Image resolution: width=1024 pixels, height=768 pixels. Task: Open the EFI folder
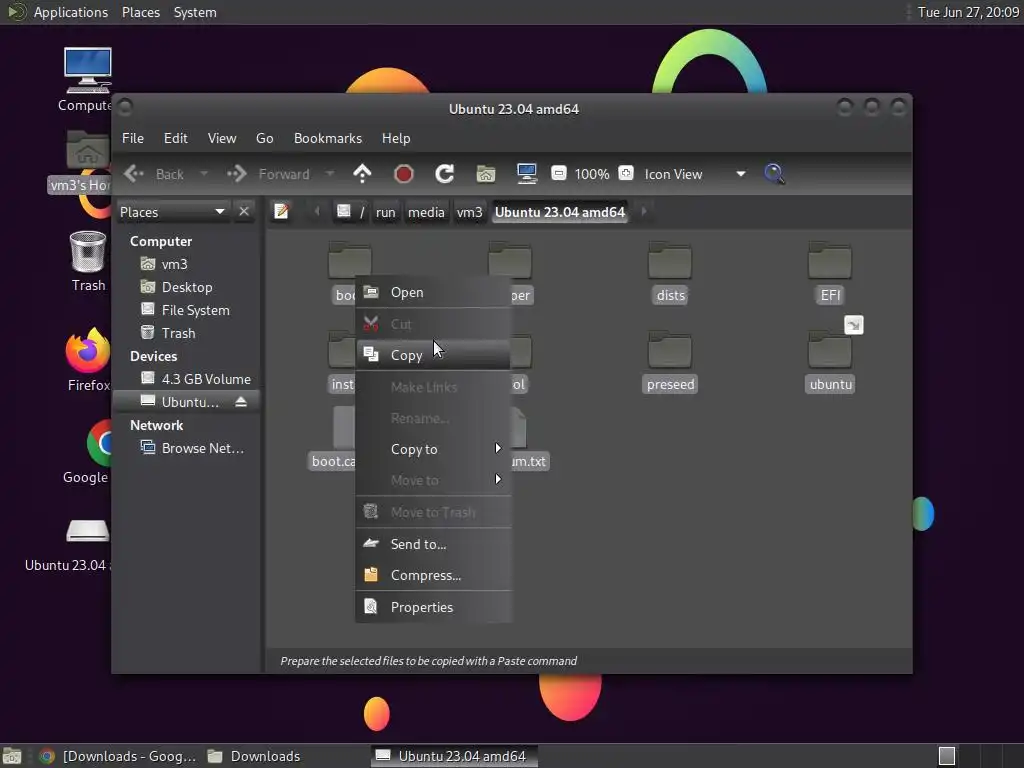(830, 273)
